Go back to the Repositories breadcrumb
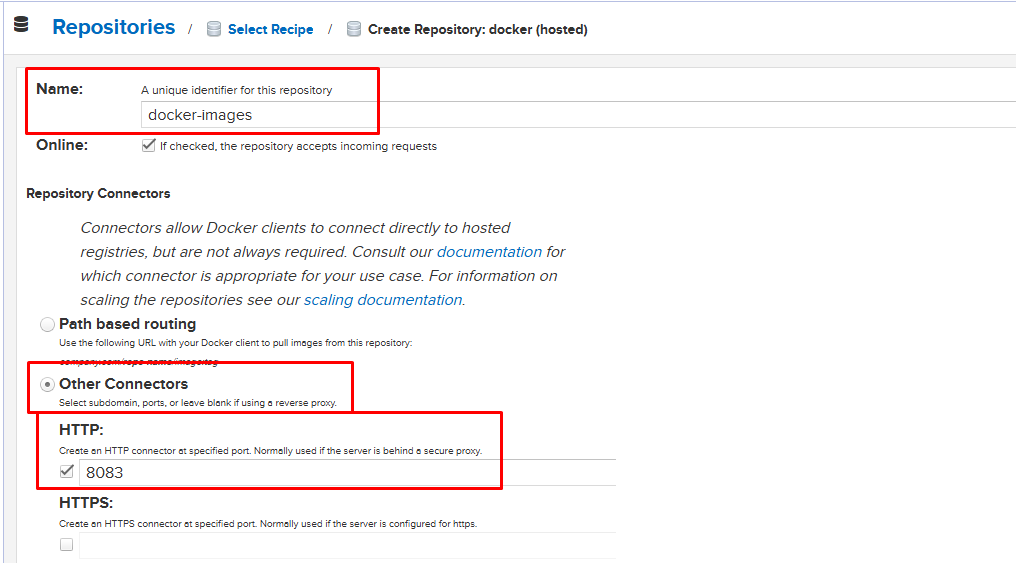This screenshot has width=1016, height=563. tap(113, 28)
